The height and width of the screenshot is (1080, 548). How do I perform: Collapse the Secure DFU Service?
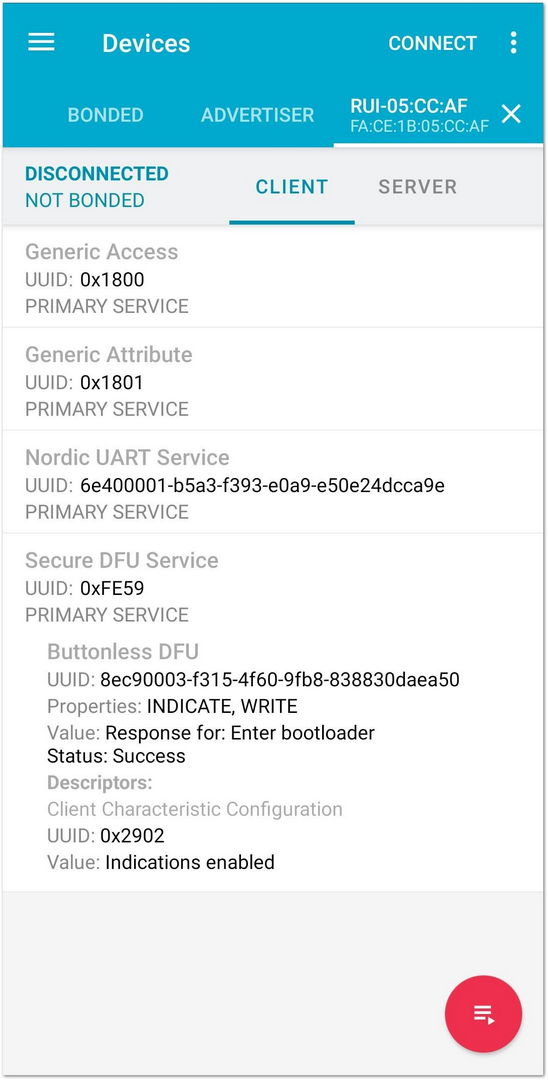click(273, 586)
